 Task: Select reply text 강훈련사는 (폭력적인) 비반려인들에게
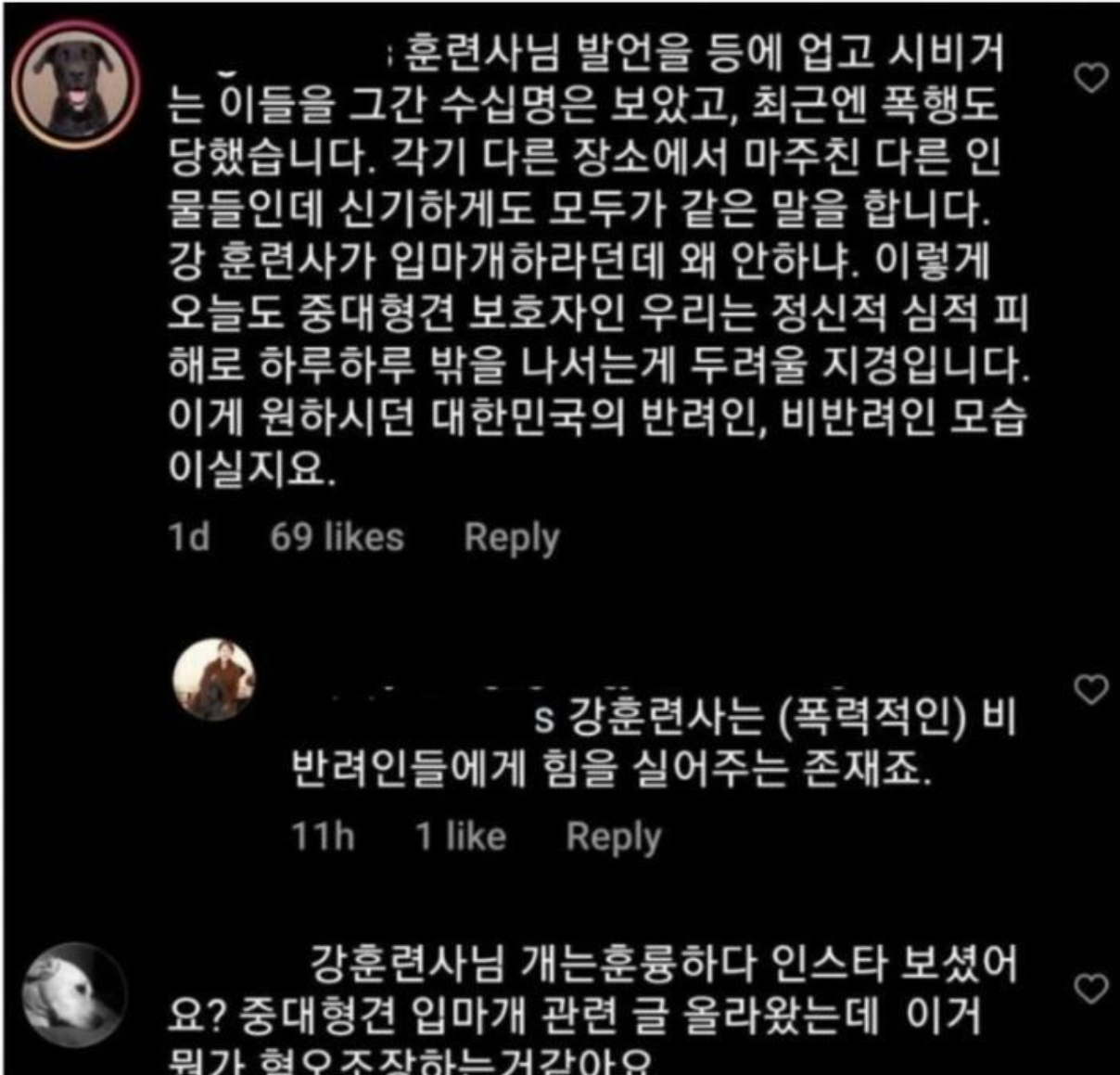tap(655, 741)
